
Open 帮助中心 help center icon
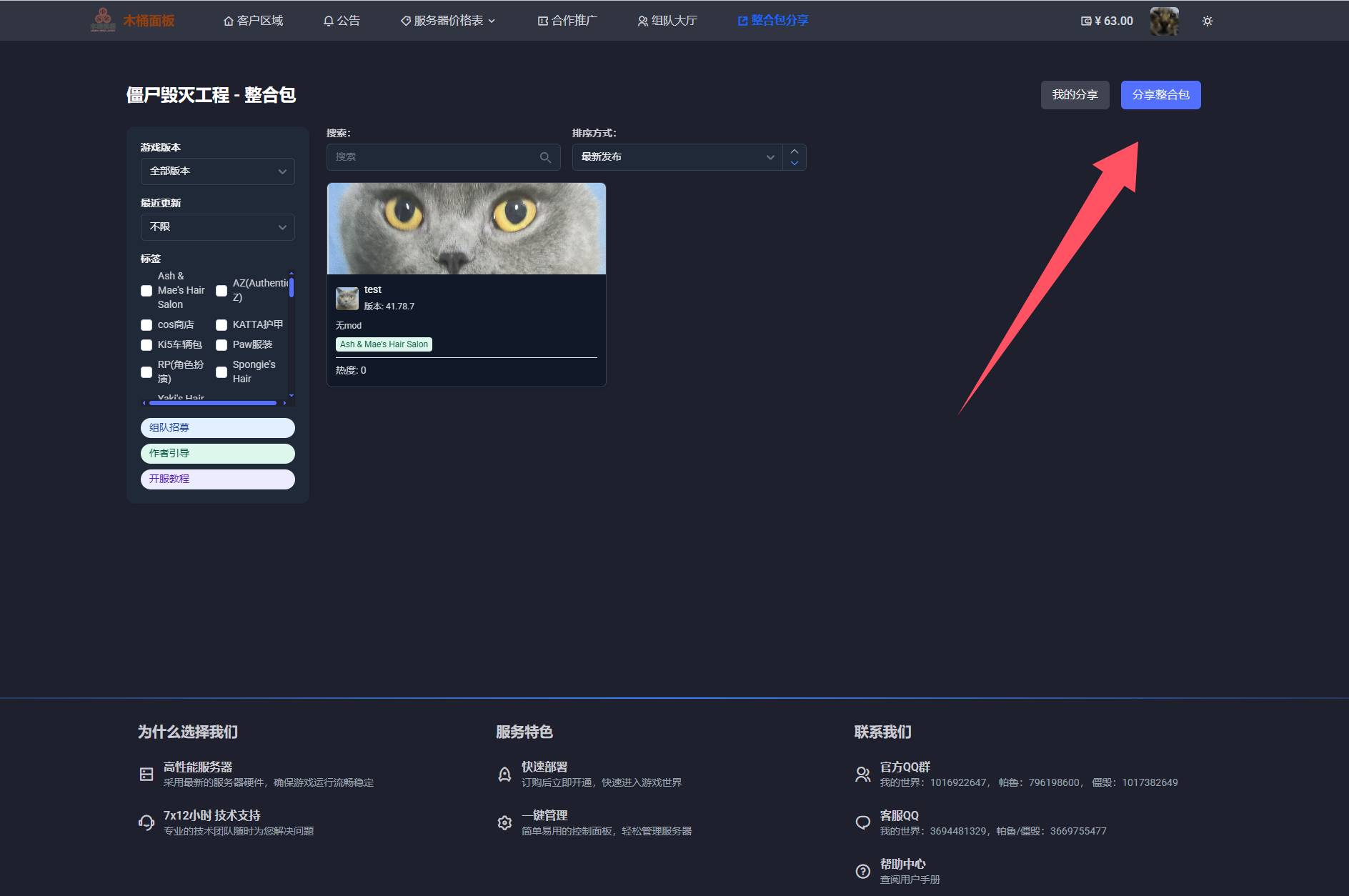(x=863, y=871)
